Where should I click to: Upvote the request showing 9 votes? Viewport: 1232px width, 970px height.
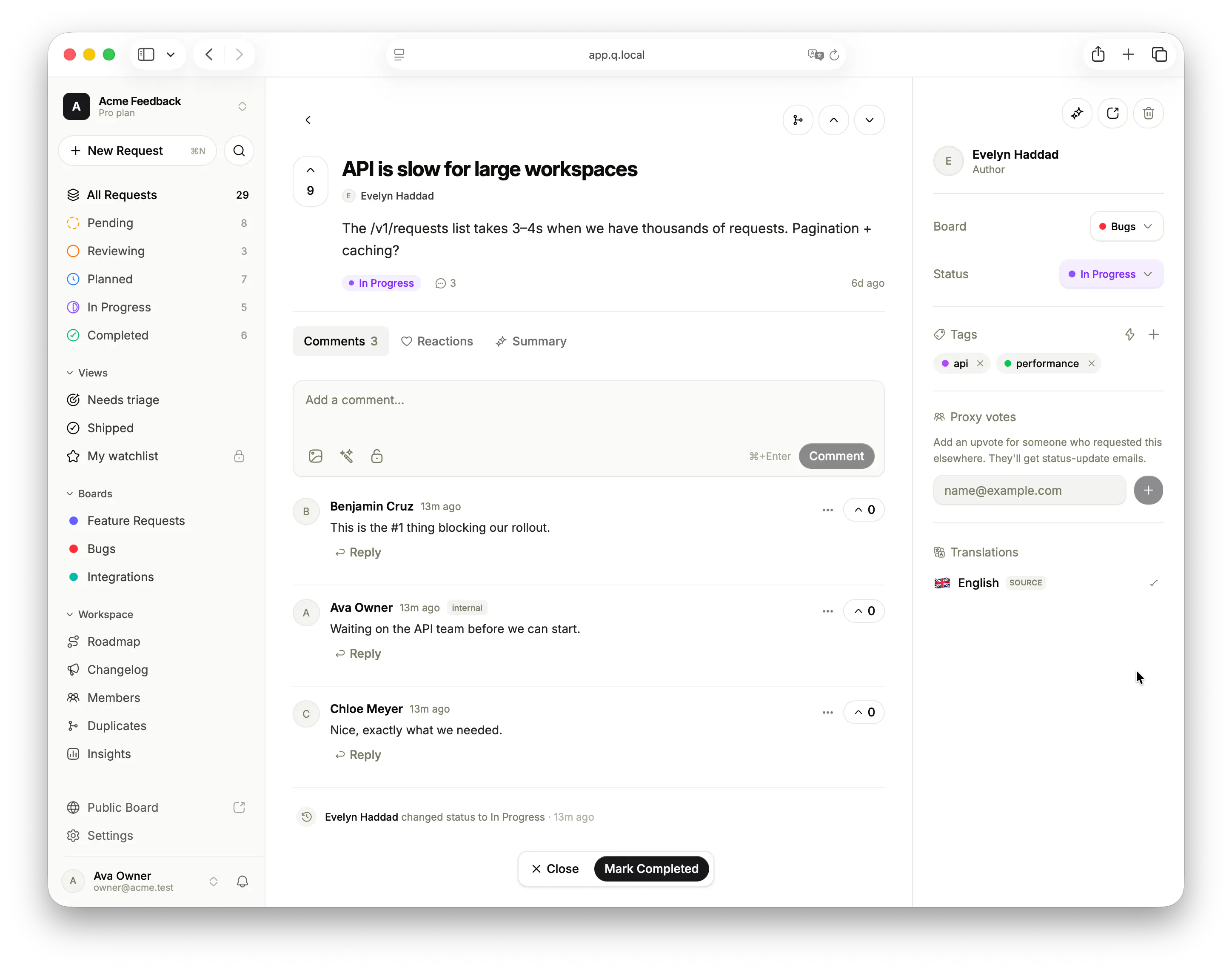[x=311, y=181]
